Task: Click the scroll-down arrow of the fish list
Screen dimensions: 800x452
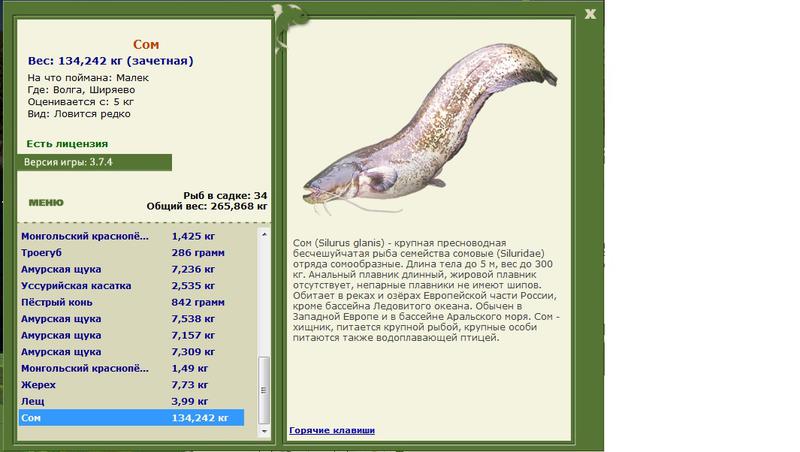Action: point(264,431)
